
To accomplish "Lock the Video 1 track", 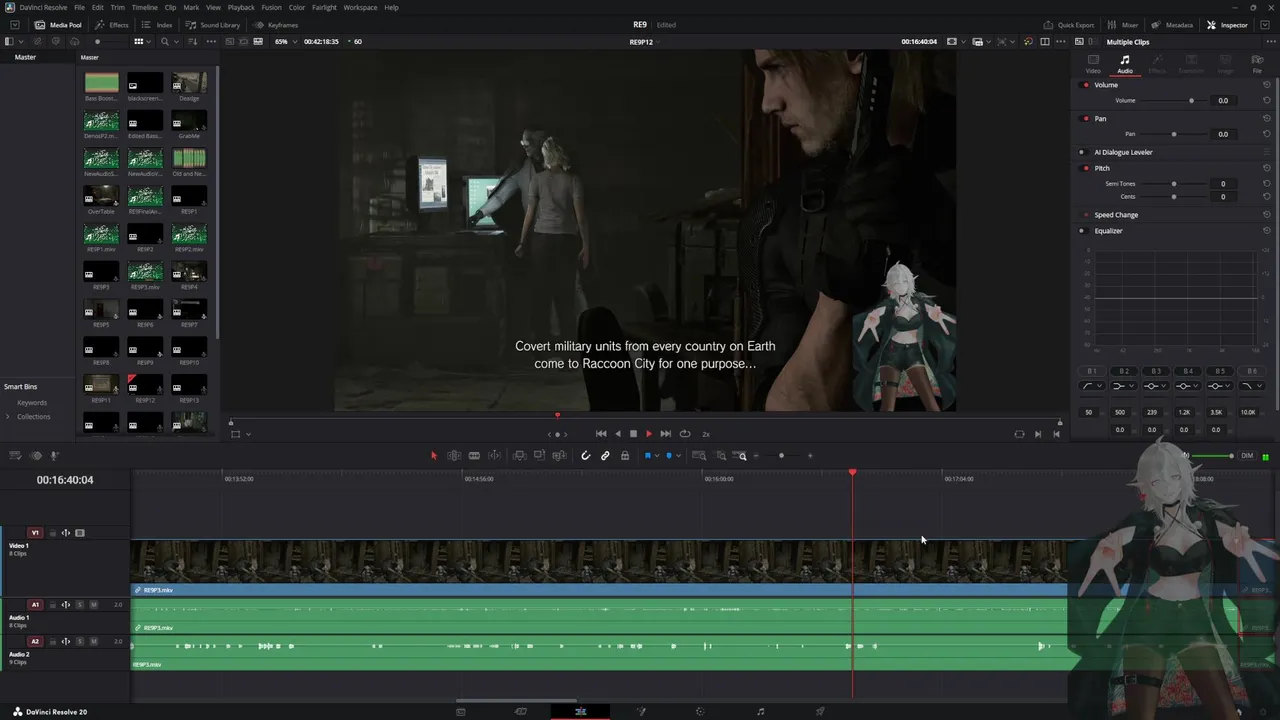I will coord(53,533).
